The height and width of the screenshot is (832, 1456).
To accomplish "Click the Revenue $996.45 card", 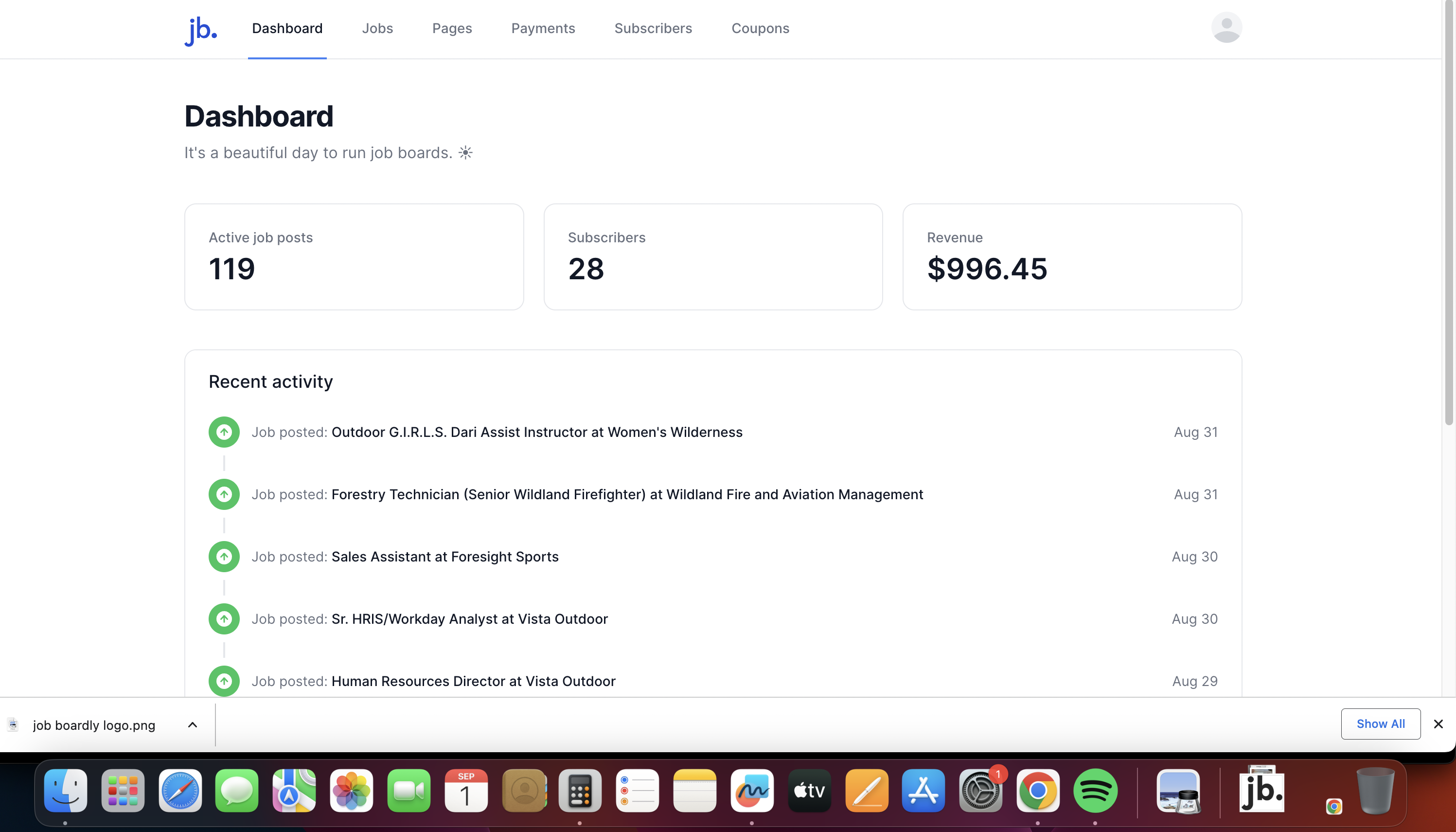I will tap(1072, 257).
